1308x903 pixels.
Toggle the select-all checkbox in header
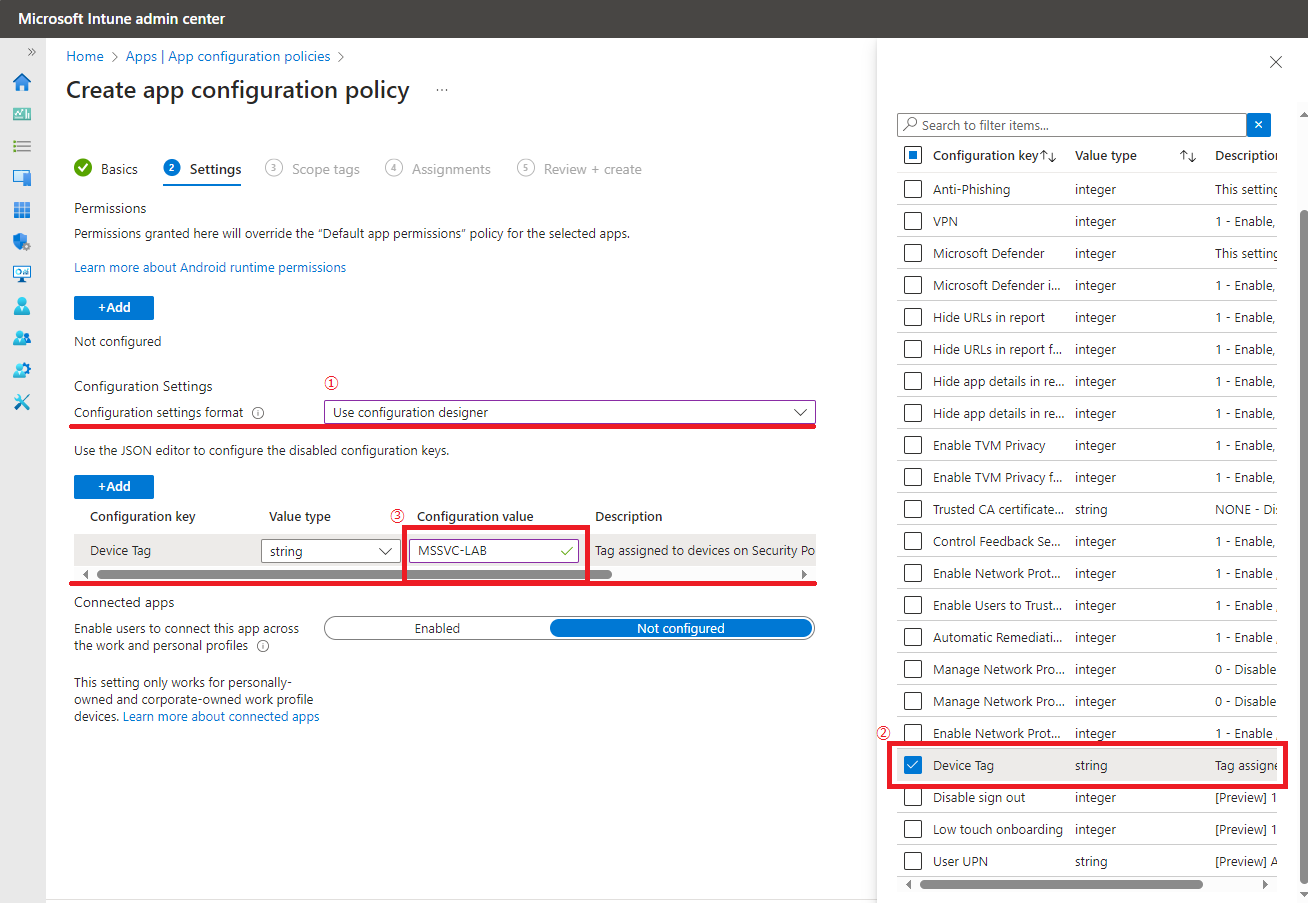[913, 155]
